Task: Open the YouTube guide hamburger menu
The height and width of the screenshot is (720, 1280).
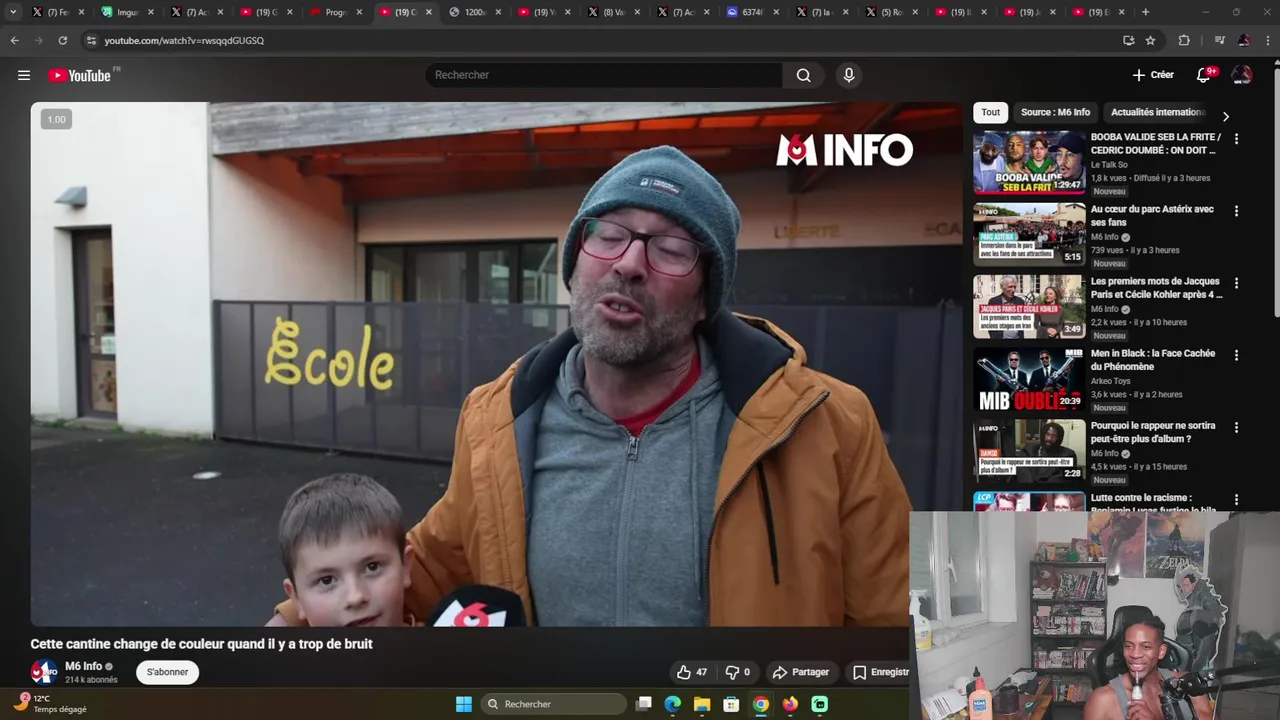Action: (24, 75)
